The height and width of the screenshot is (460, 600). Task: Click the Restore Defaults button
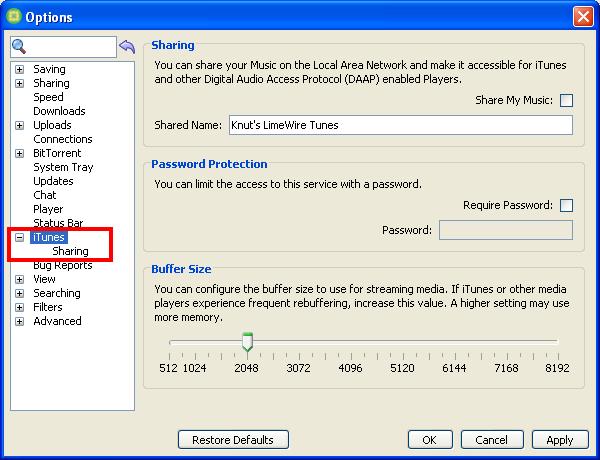(x=233, y=440)
